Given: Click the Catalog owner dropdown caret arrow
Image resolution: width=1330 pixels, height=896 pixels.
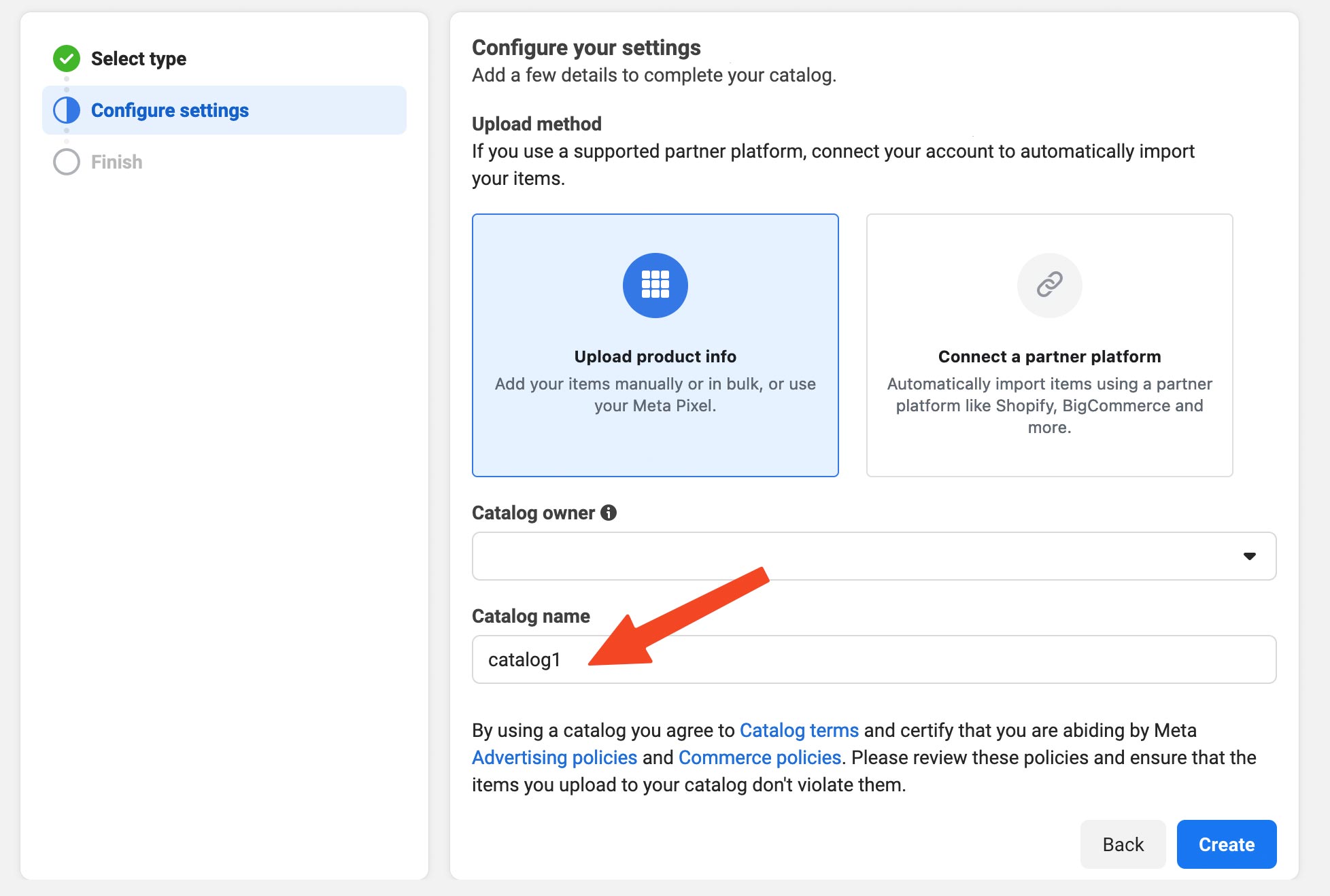Looking at the screenshot, I should pos(1249,556).
